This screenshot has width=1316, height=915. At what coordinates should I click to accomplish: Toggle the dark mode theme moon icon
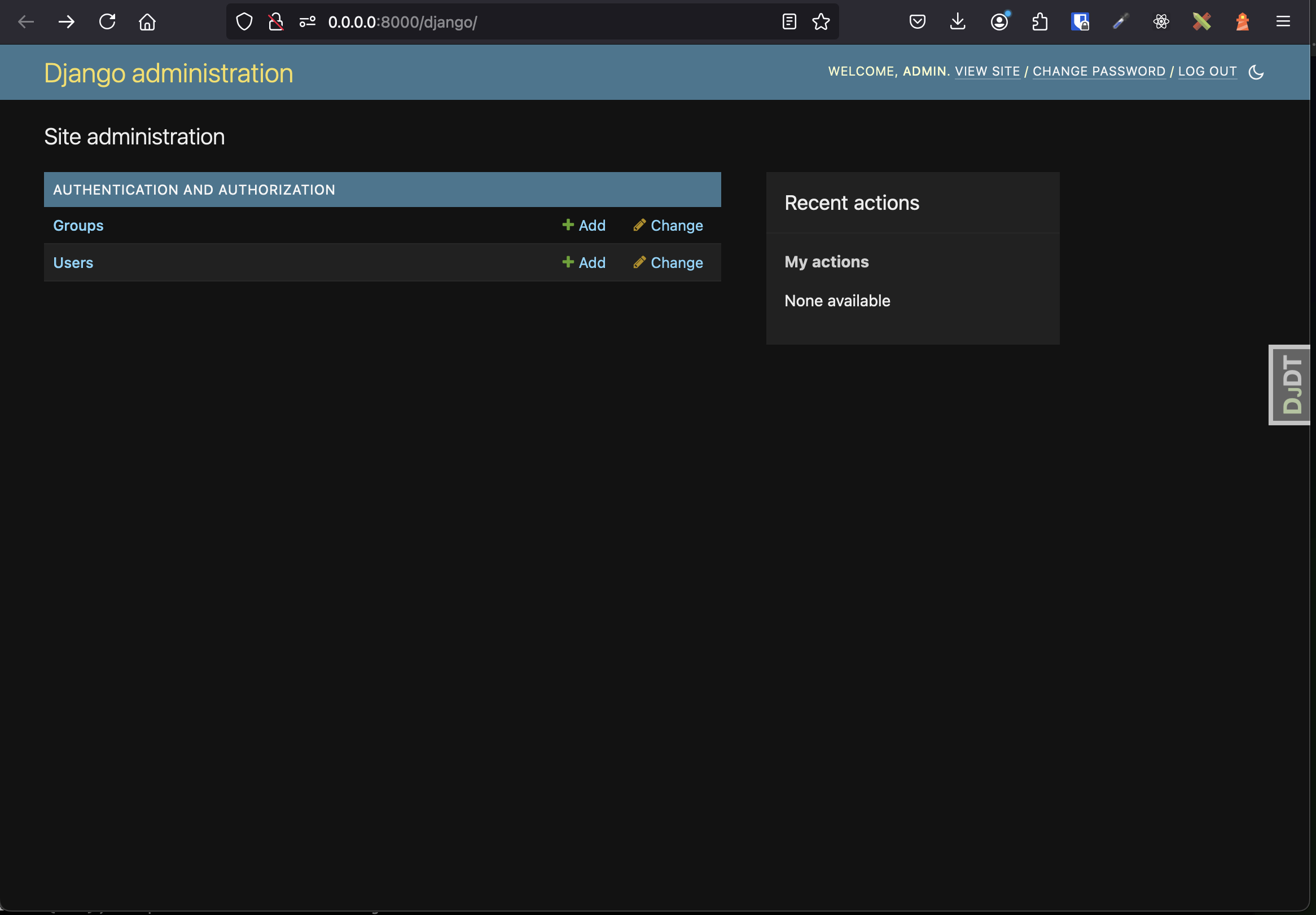pos(1255,72)
